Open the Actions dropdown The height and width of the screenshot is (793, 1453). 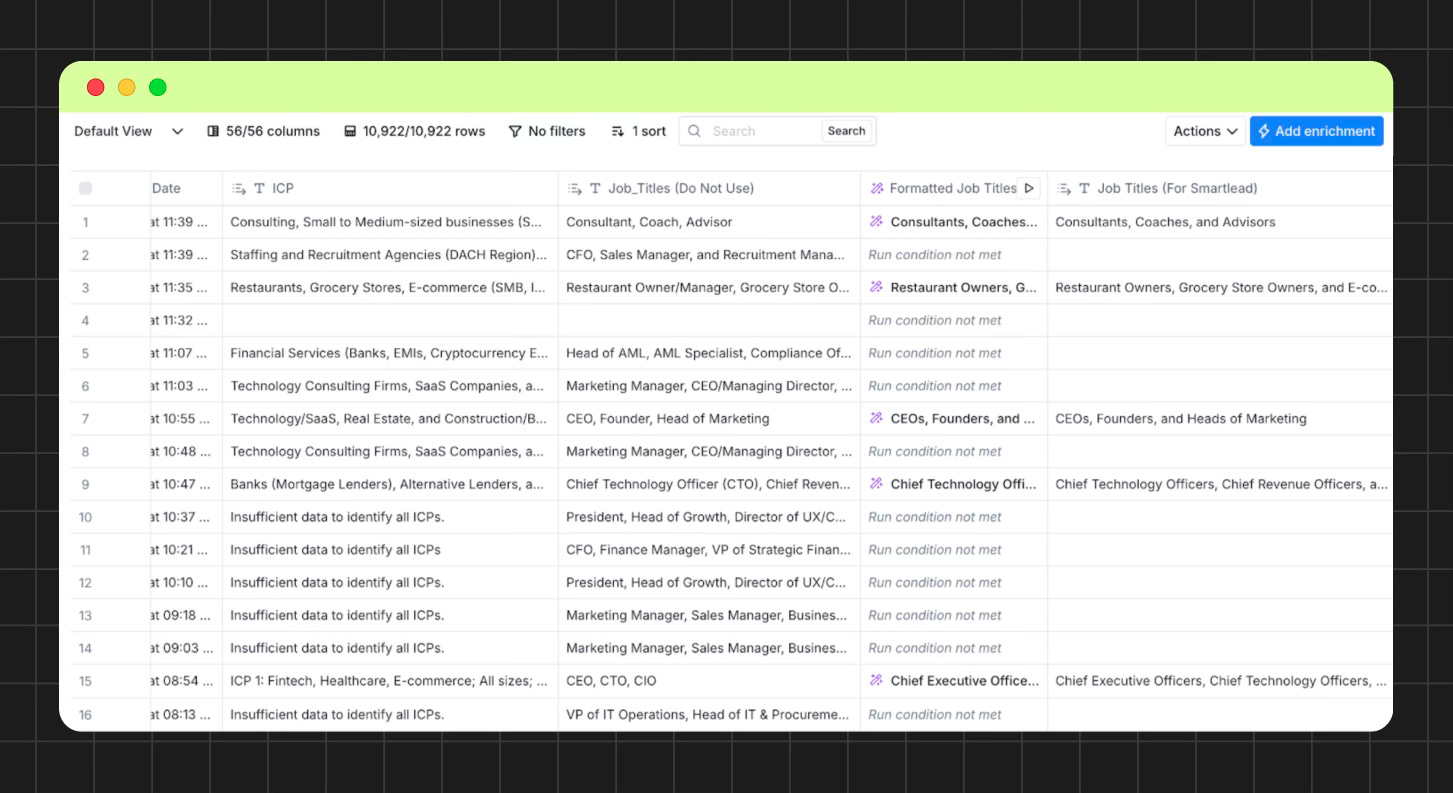click(x=1205, y=131)
